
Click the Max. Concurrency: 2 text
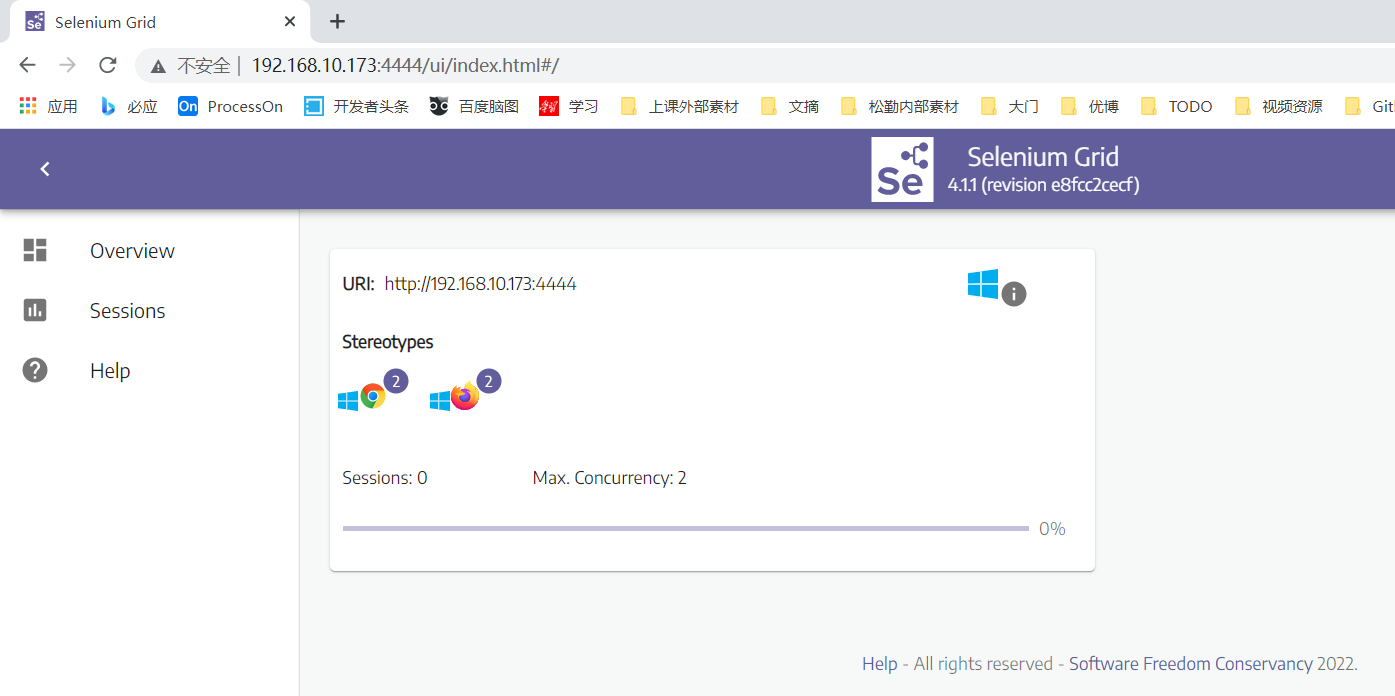(x=610, y=478)
